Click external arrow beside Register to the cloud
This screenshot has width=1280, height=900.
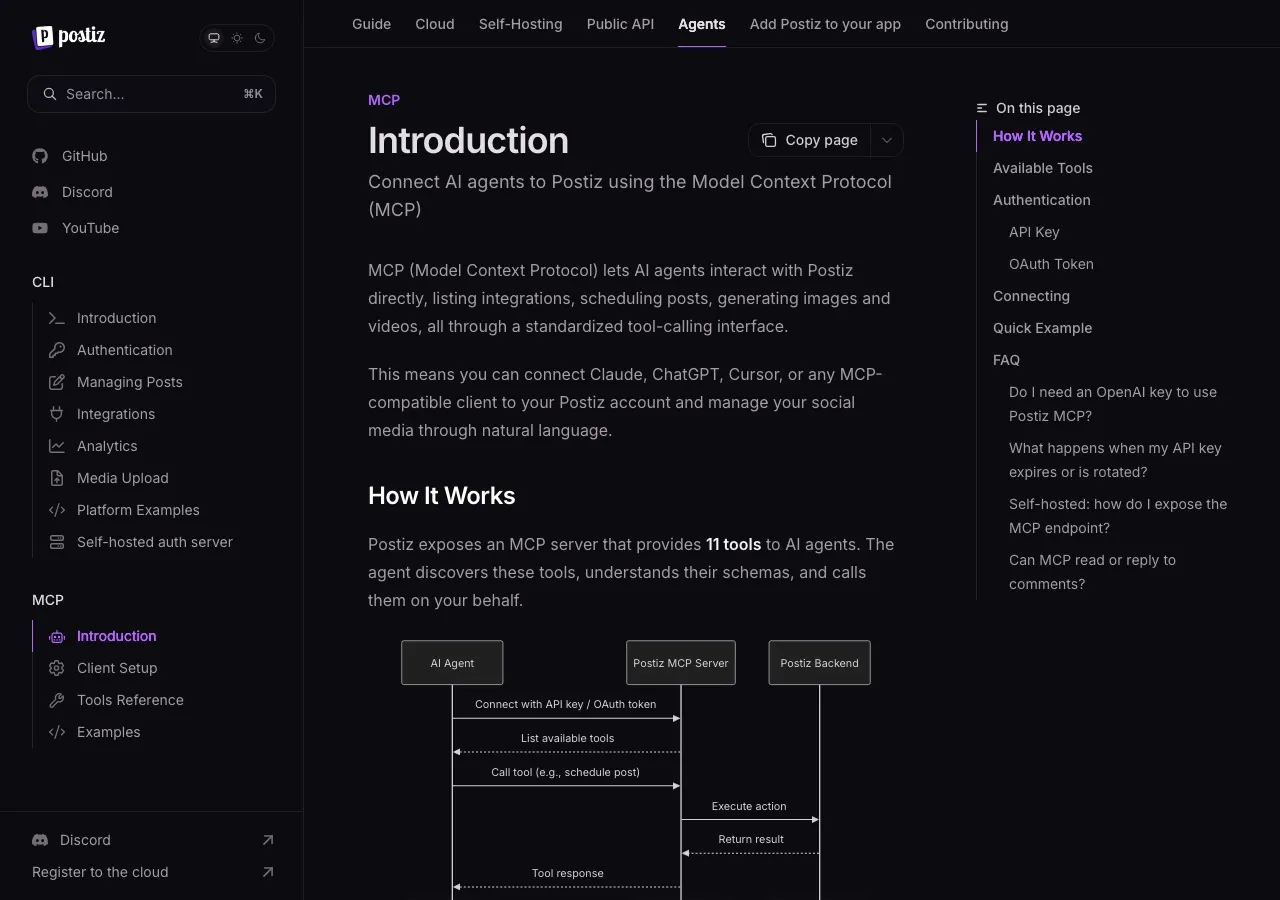point(267,872)
